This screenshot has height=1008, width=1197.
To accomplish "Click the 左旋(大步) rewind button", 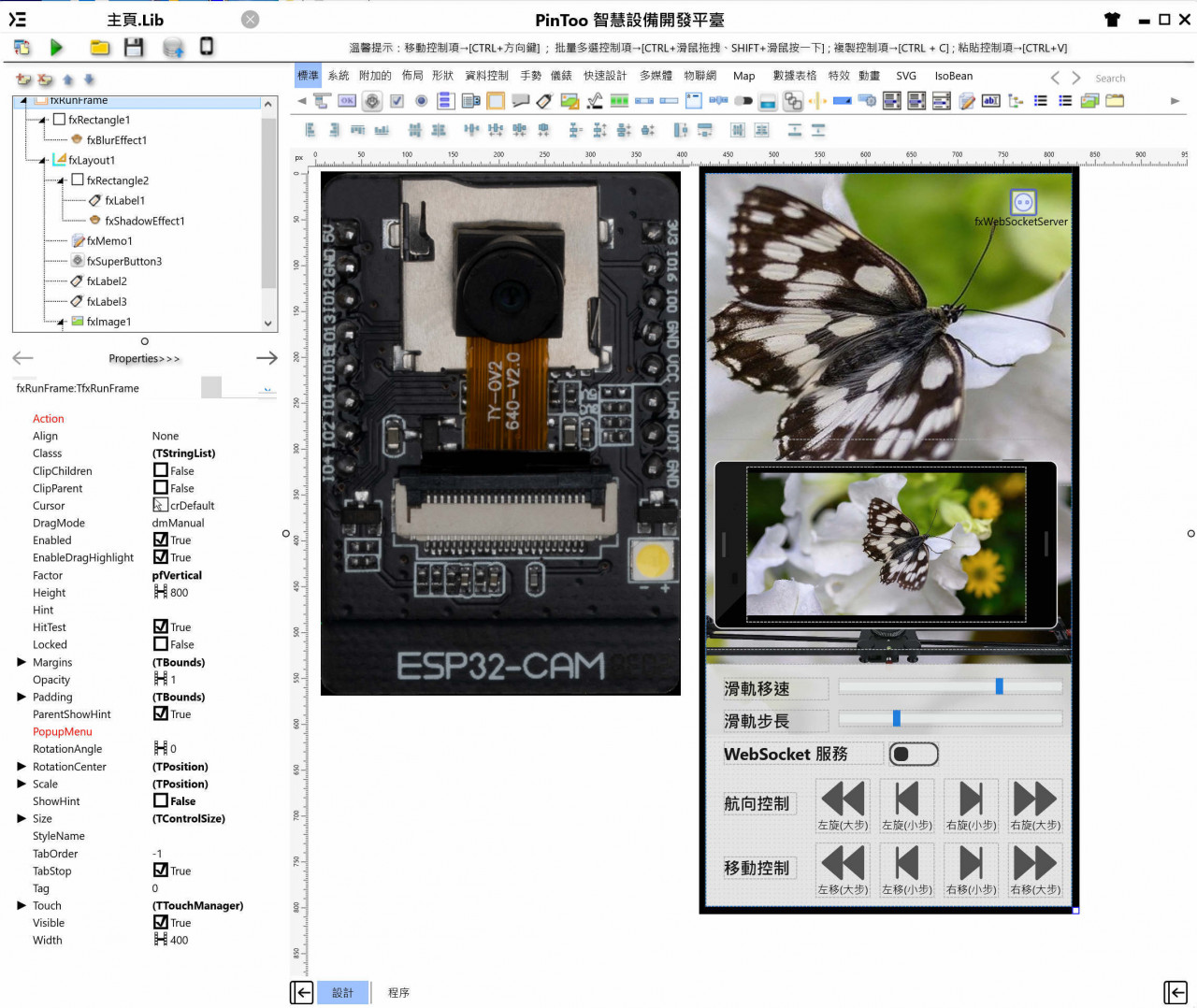I will [x=843, y=805].
